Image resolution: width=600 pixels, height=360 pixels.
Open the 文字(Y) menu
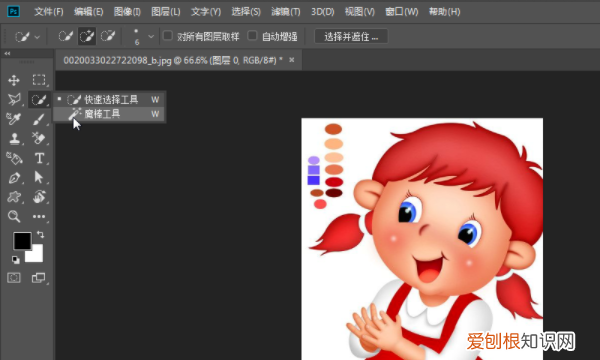point(206,12)
